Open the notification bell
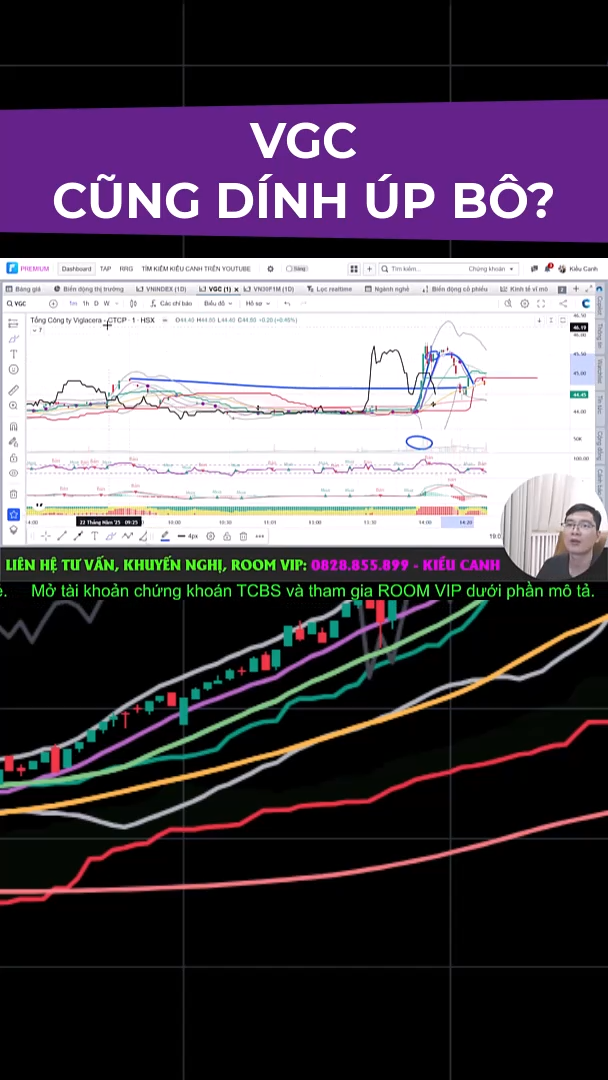 (x=547, y=269)
